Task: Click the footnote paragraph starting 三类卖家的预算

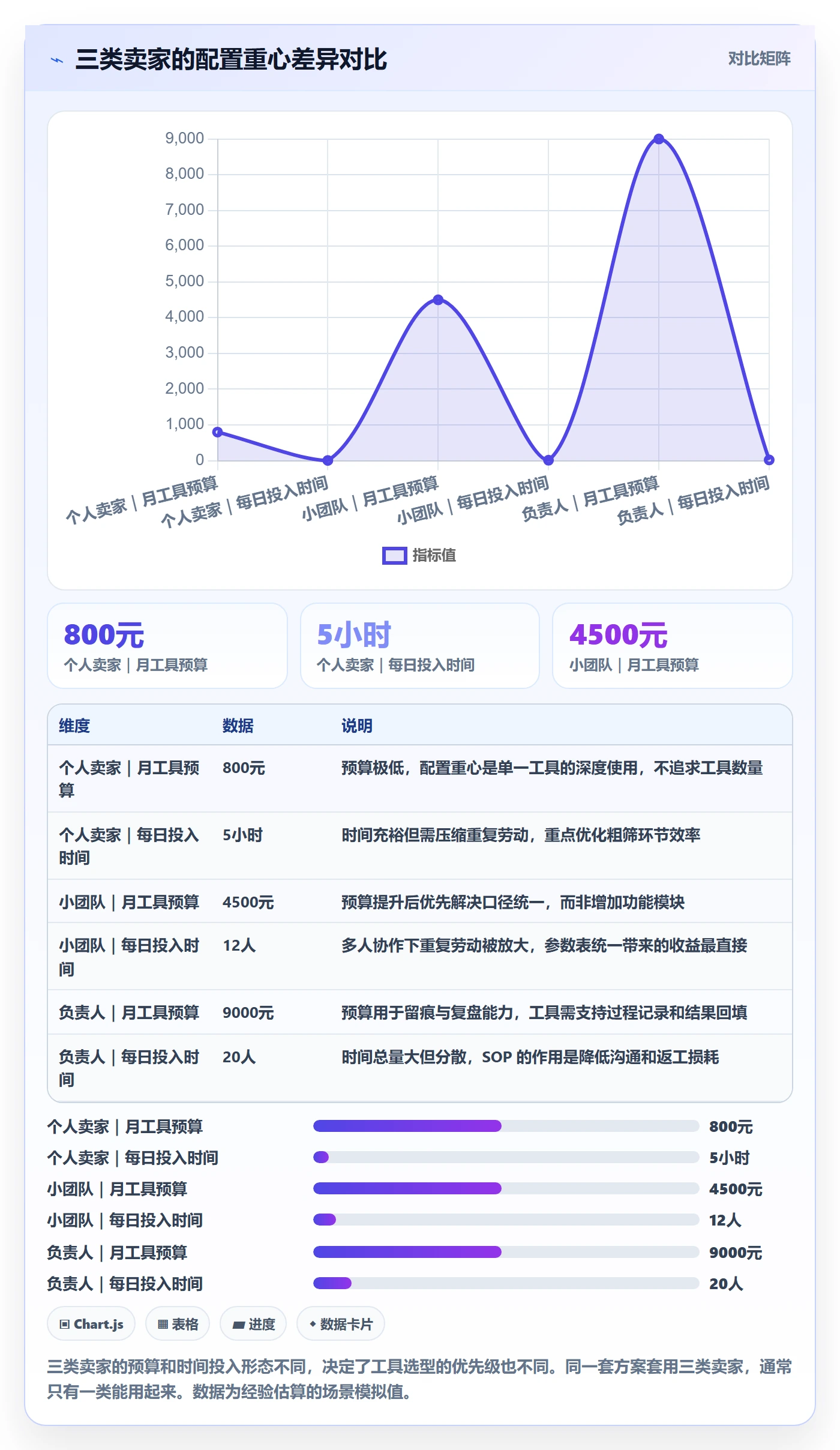Action: 419,1379
